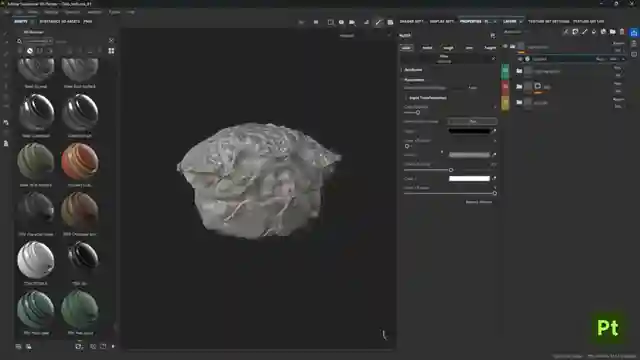Viewport: 640px width, 360px height.
Task: Toggle the rough channel button
Action: click(448, 48)
